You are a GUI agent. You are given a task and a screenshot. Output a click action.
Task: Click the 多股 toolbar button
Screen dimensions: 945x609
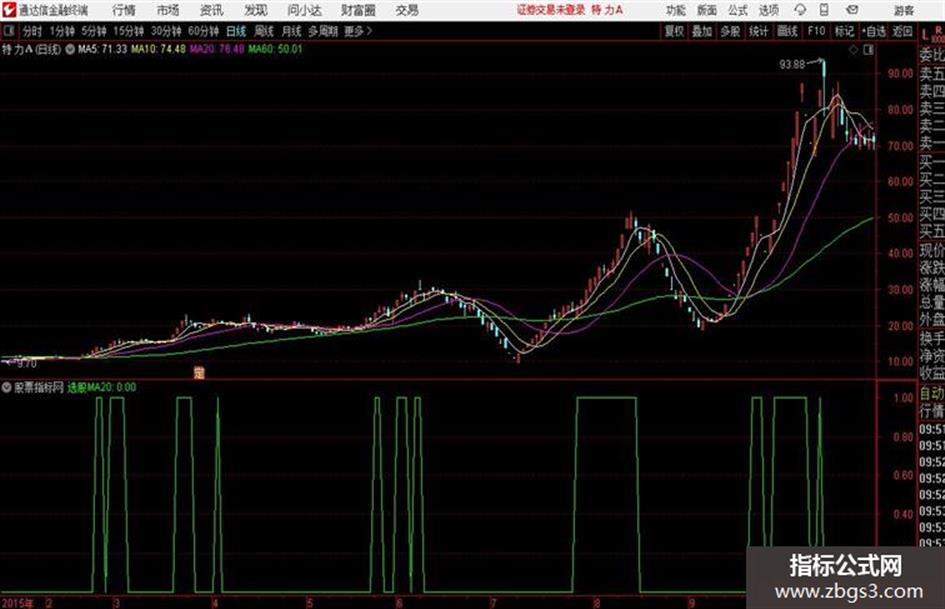click(x=730, y=31)
